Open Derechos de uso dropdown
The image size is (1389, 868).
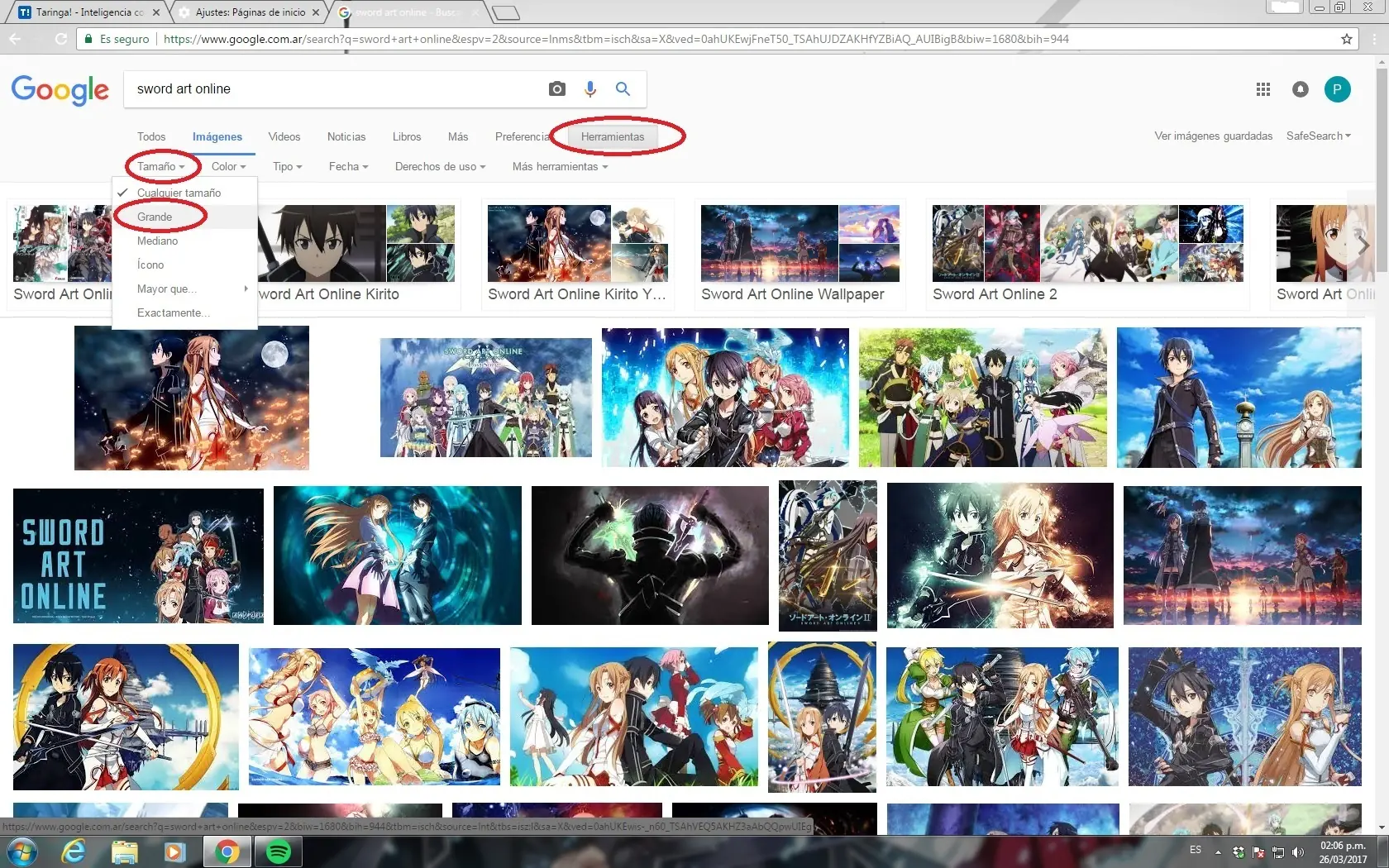tap(440, 166)
